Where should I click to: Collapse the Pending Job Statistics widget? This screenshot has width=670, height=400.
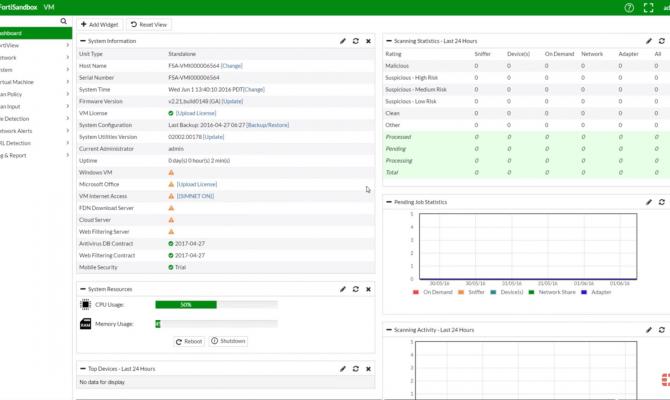[x=389, y=202]
